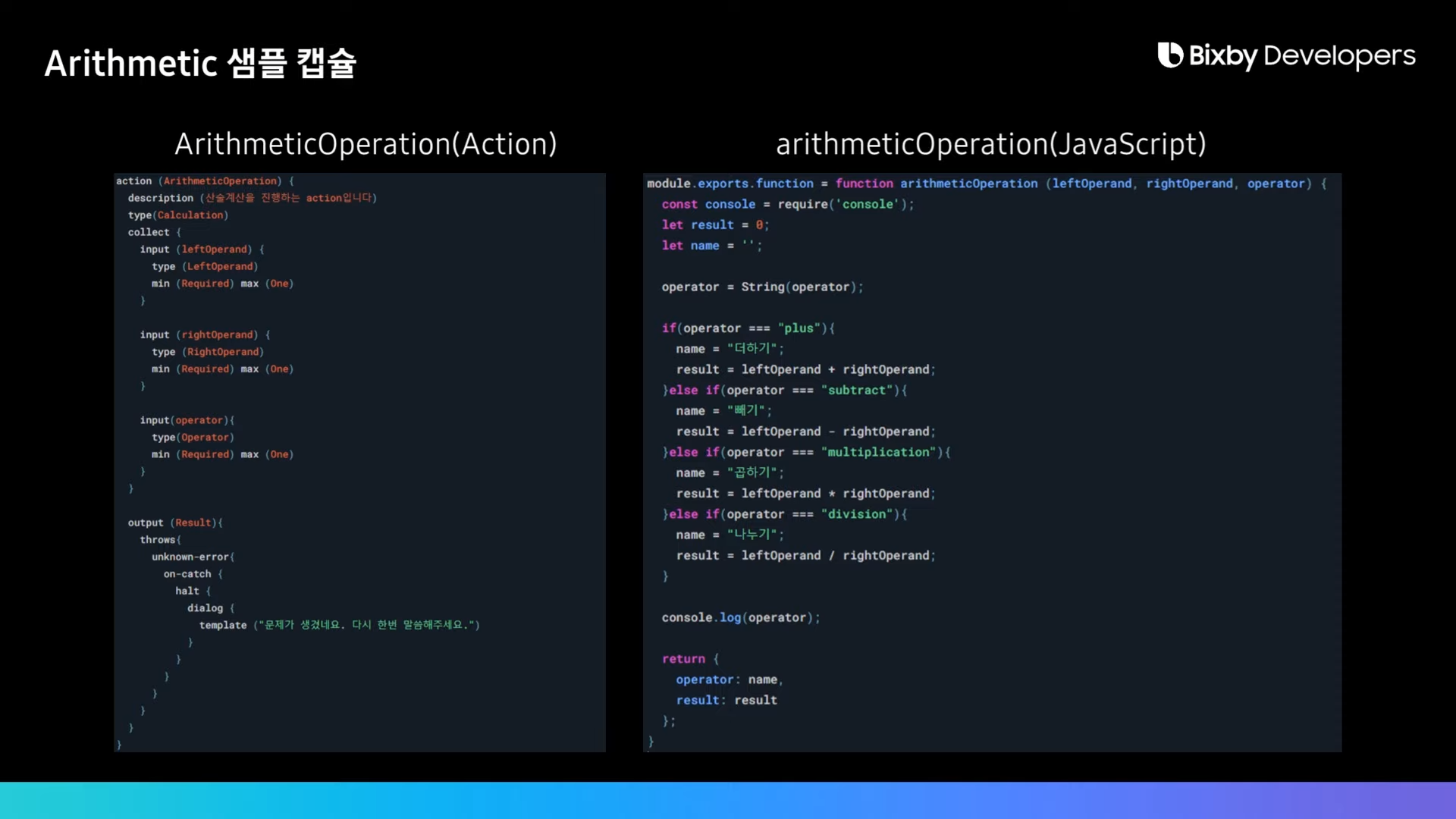This screenshot has height=819, width=1456.
Task: Click the require('console') line
Action: pyautogui.click(x=787, y=205)
